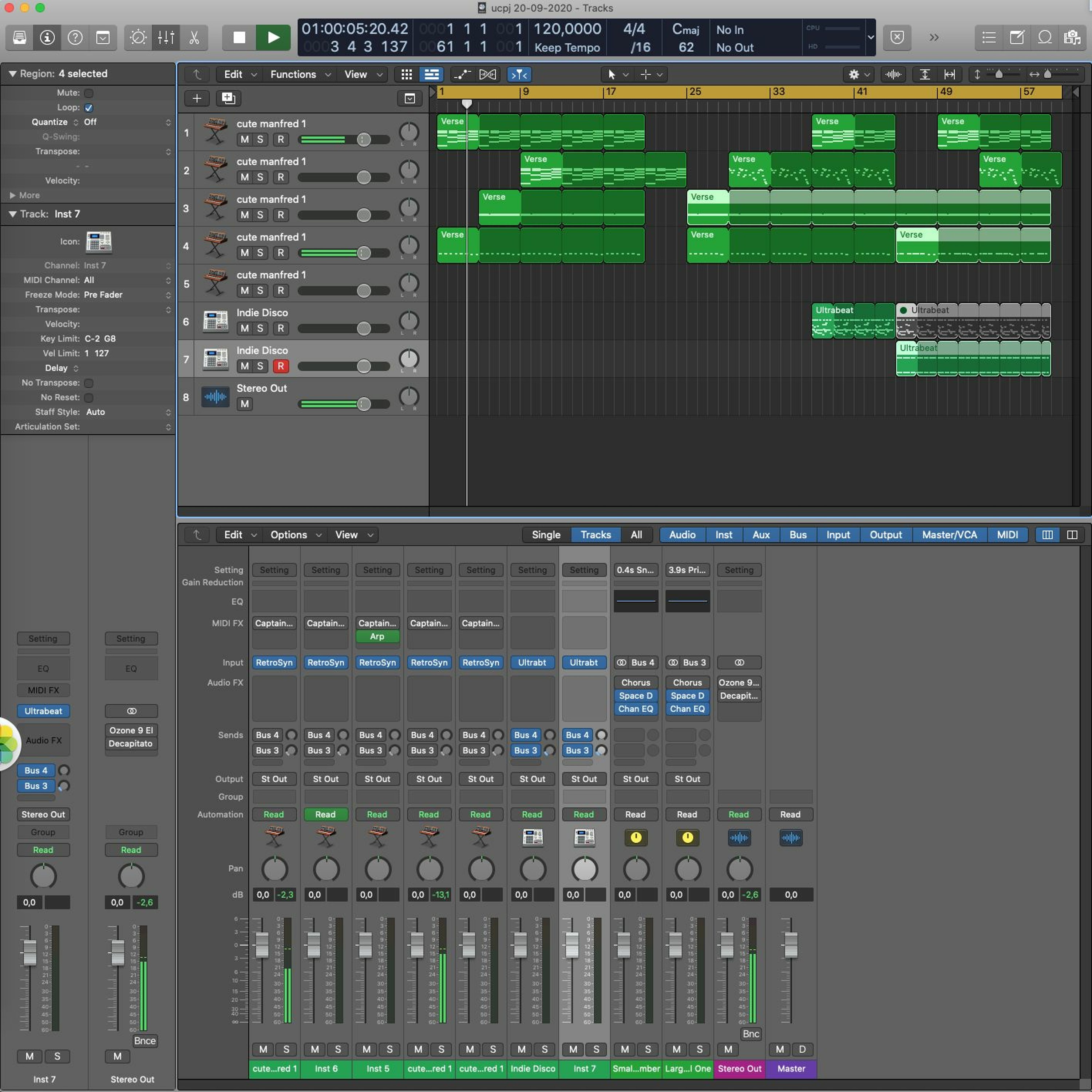Disable record arm on track 7
Image resolution: width=1092 pixels, height=1092 pixels.
(280, 366)
